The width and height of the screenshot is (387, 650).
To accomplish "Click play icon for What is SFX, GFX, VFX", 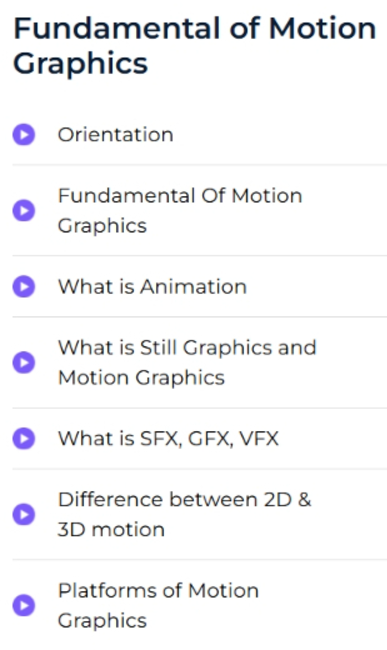I will tap(24, 439).
